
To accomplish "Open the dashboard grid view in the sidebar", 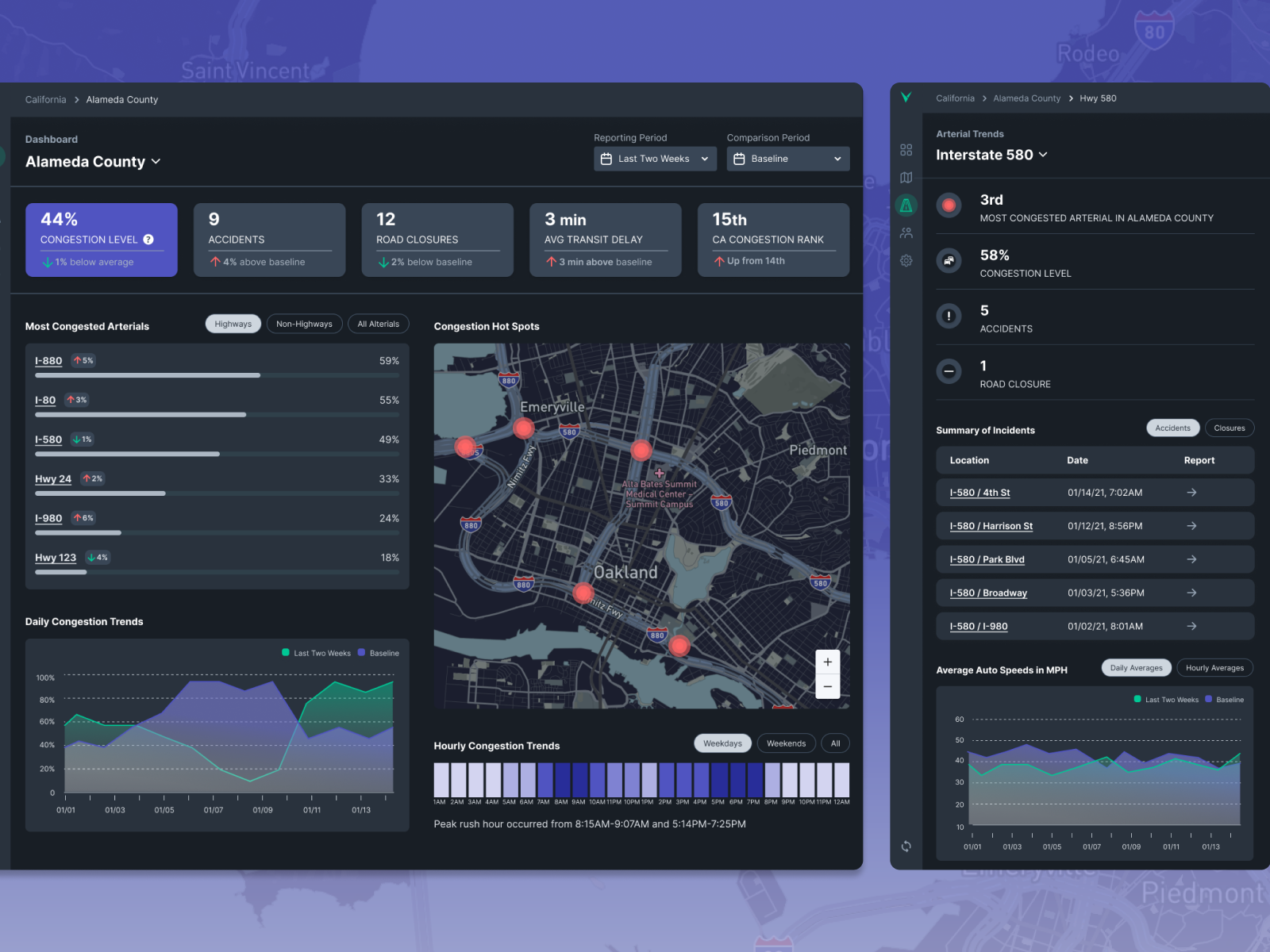I will click(906, 149).
